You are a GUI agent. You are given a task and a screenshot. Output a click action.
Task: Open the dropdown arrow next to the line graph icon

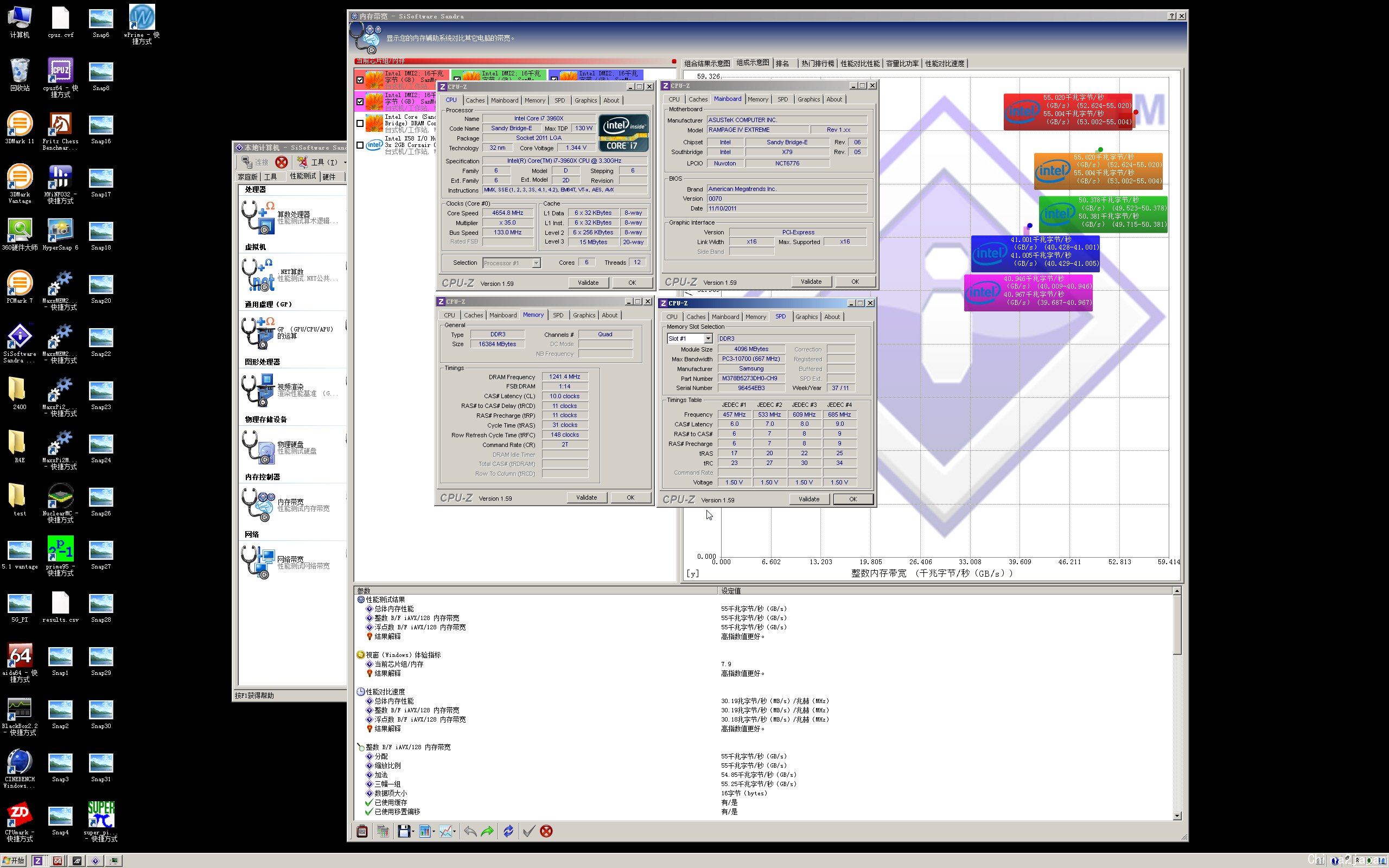(x=455, y=831)
